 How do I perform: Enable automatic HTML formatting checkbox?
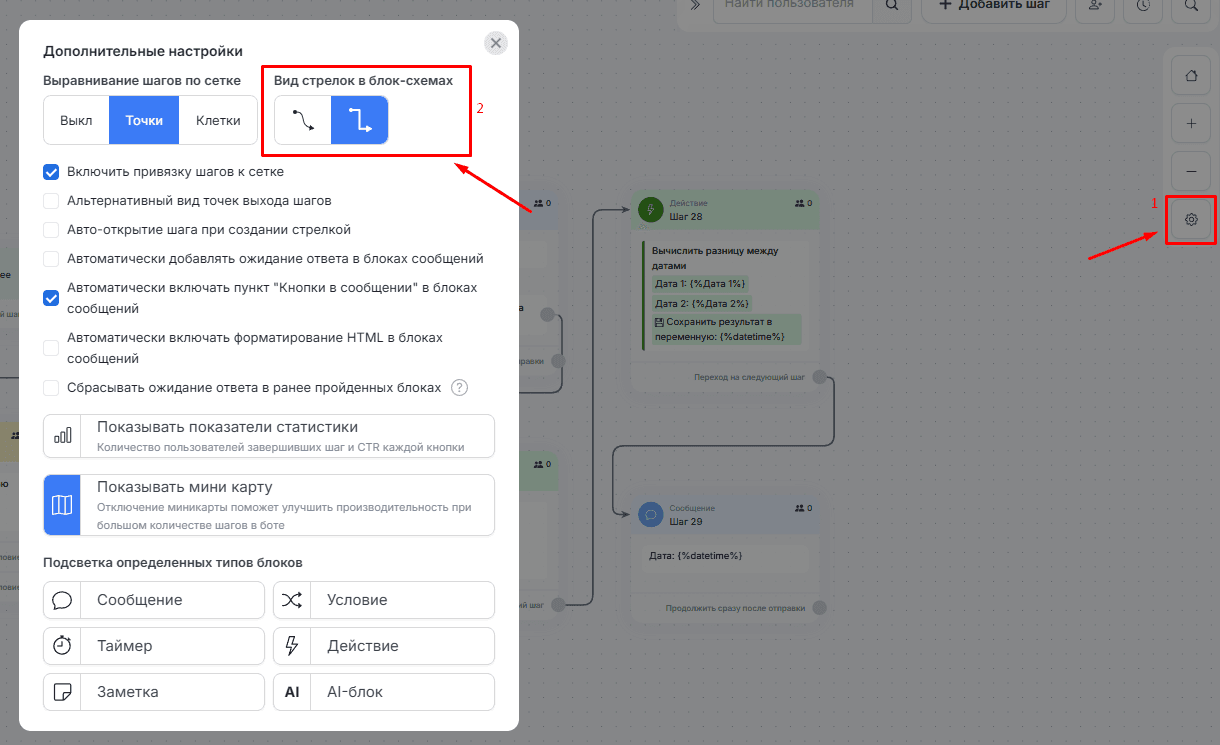pos(51,348)
